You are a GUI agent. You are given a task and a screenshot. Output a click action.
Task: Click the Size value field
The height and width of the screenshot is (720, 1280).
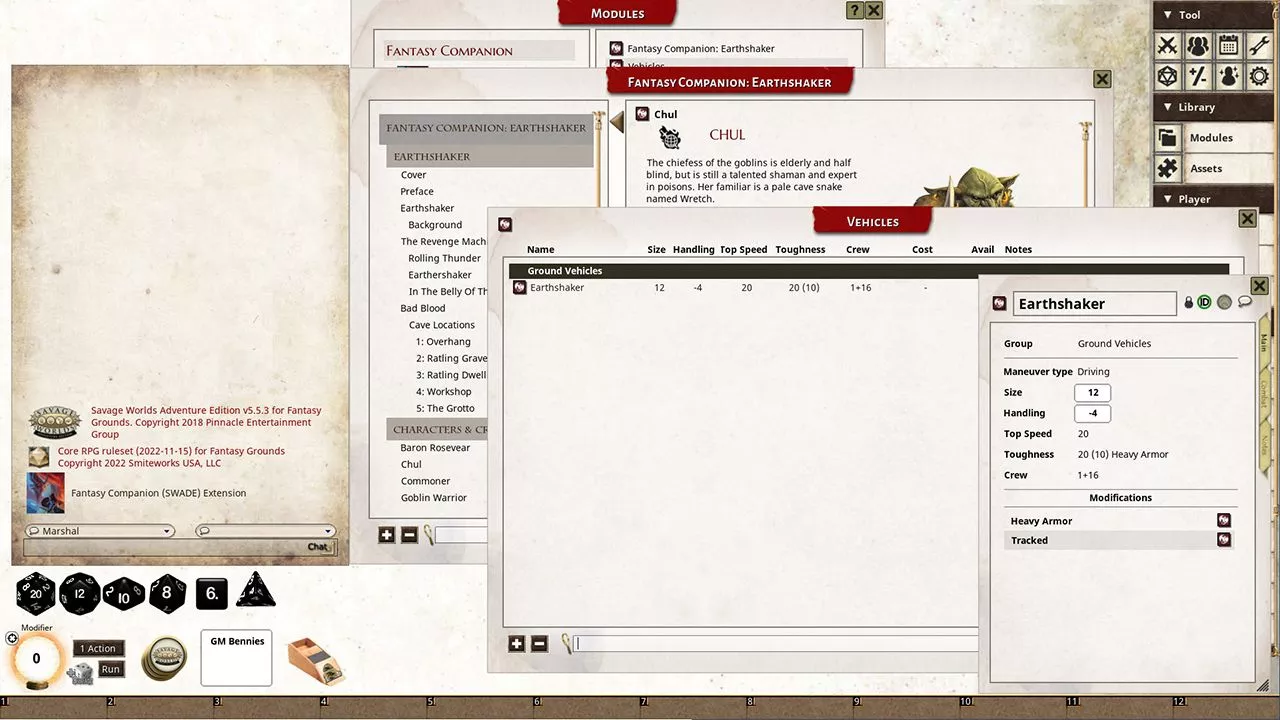coord(1092,393)
